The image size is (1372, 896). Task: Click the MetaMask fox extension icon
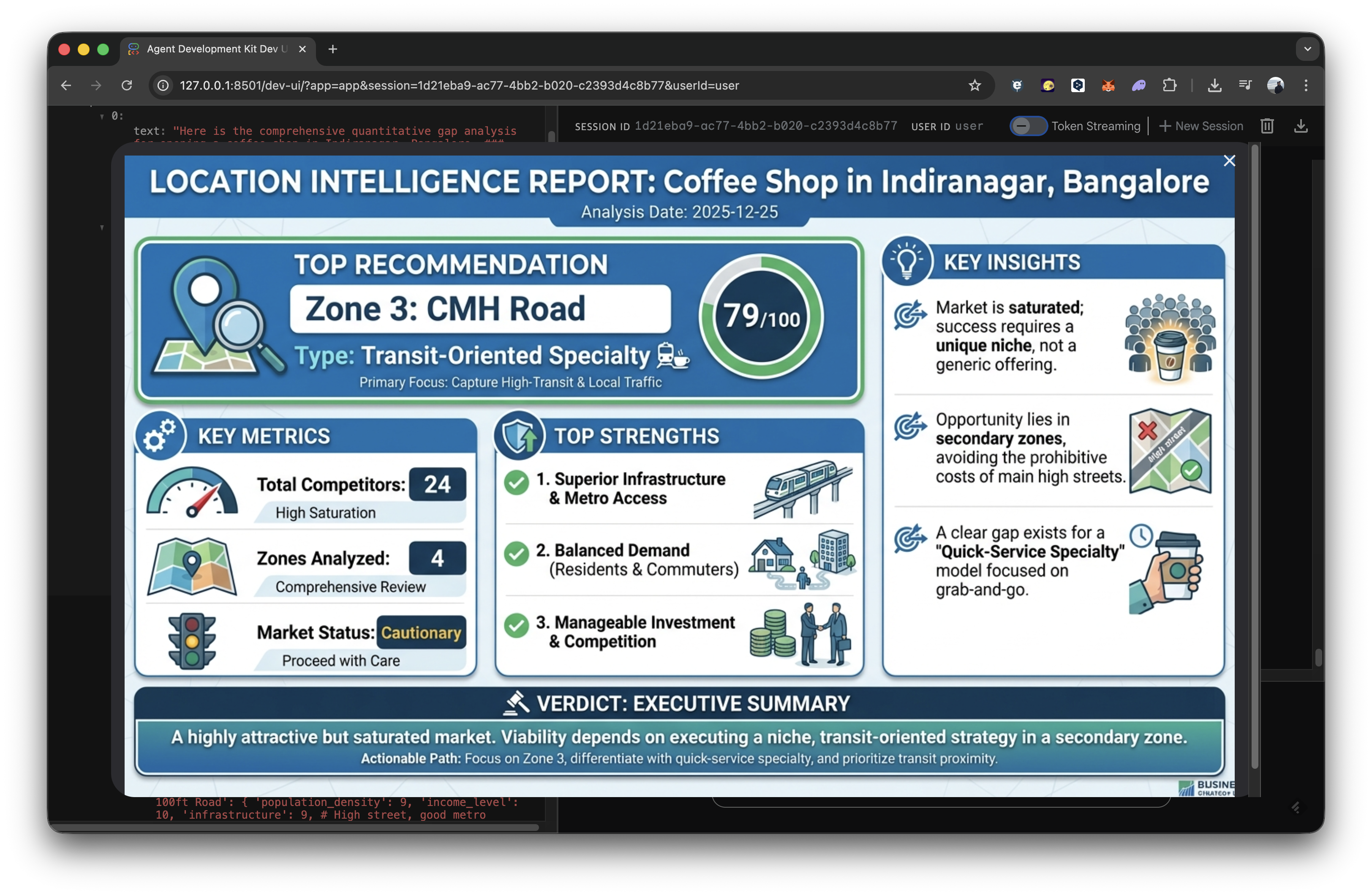(1108, 85)
